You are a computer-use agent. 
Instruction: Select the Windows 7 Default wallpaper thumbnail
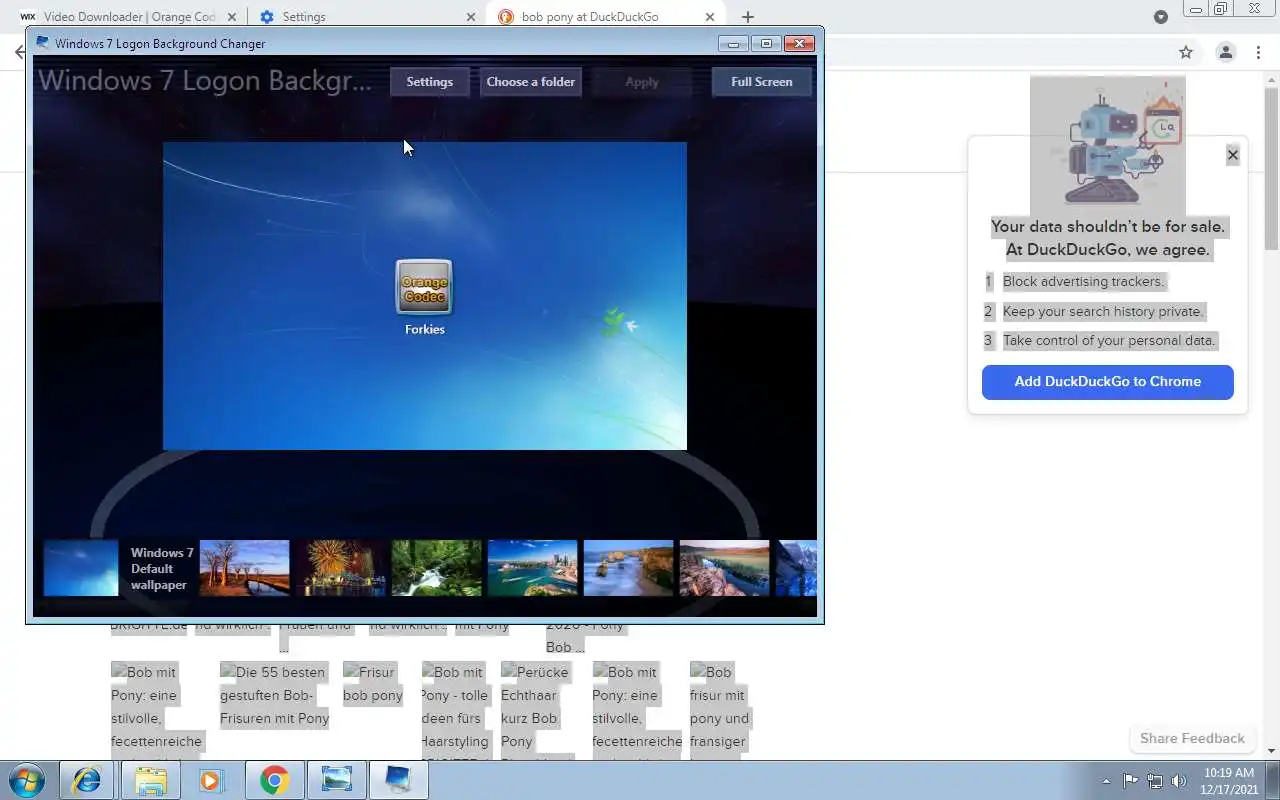81,568
